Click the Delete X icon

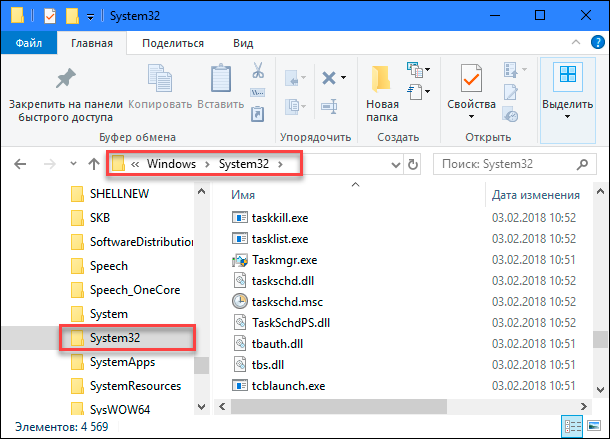(329, 78)
